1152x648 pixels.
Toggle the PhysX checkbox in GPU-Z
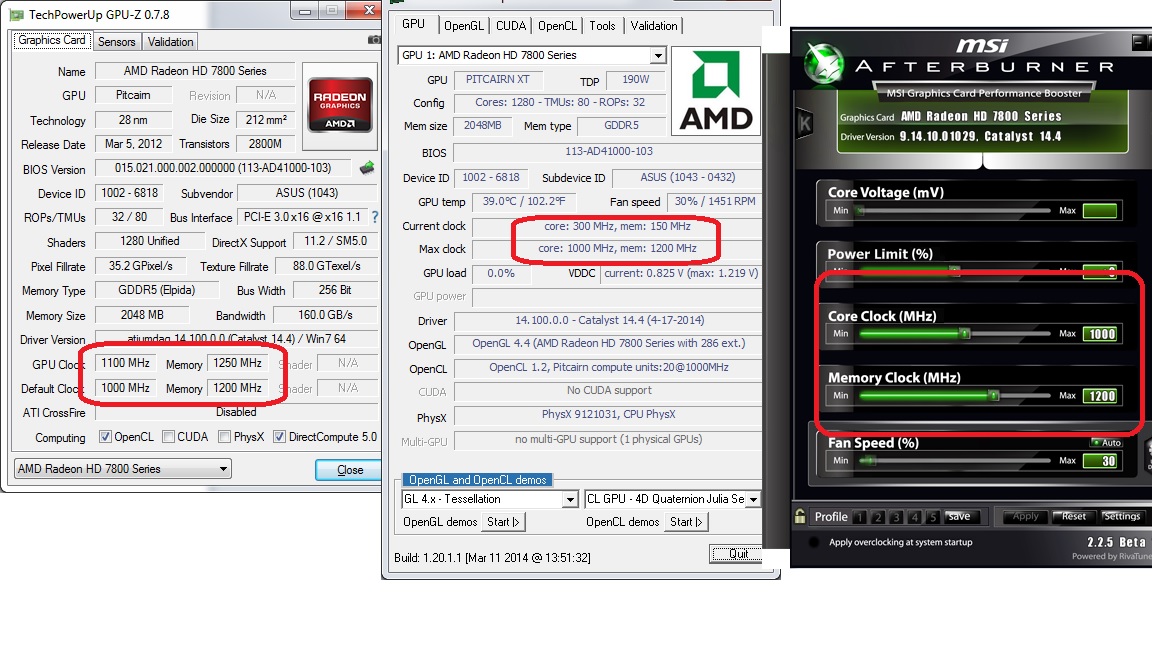point(225,436)
